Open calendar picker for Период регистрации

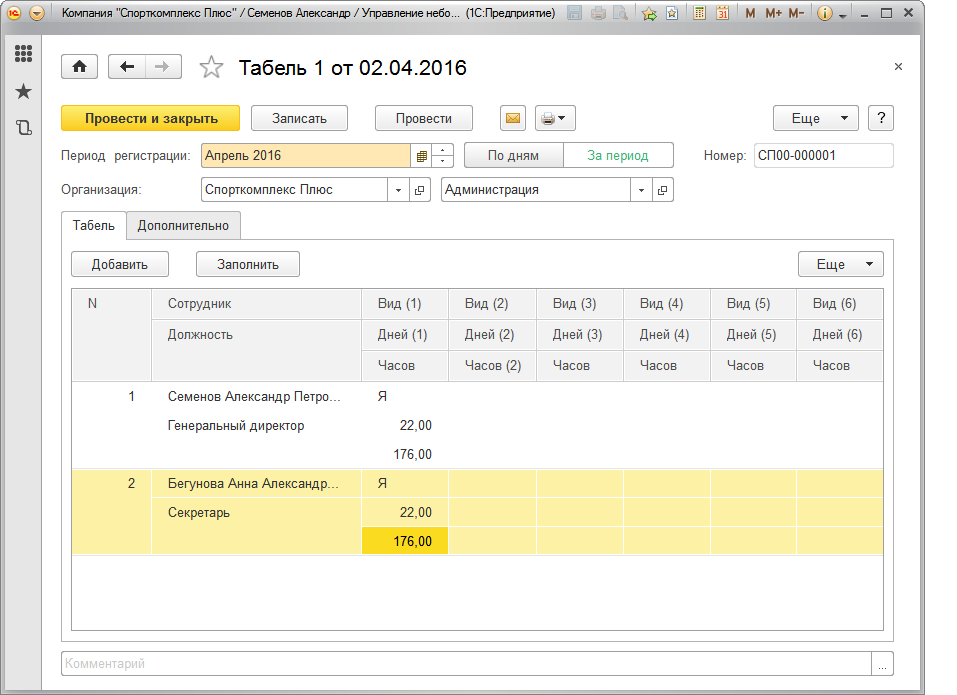click(x=421, y=156)
